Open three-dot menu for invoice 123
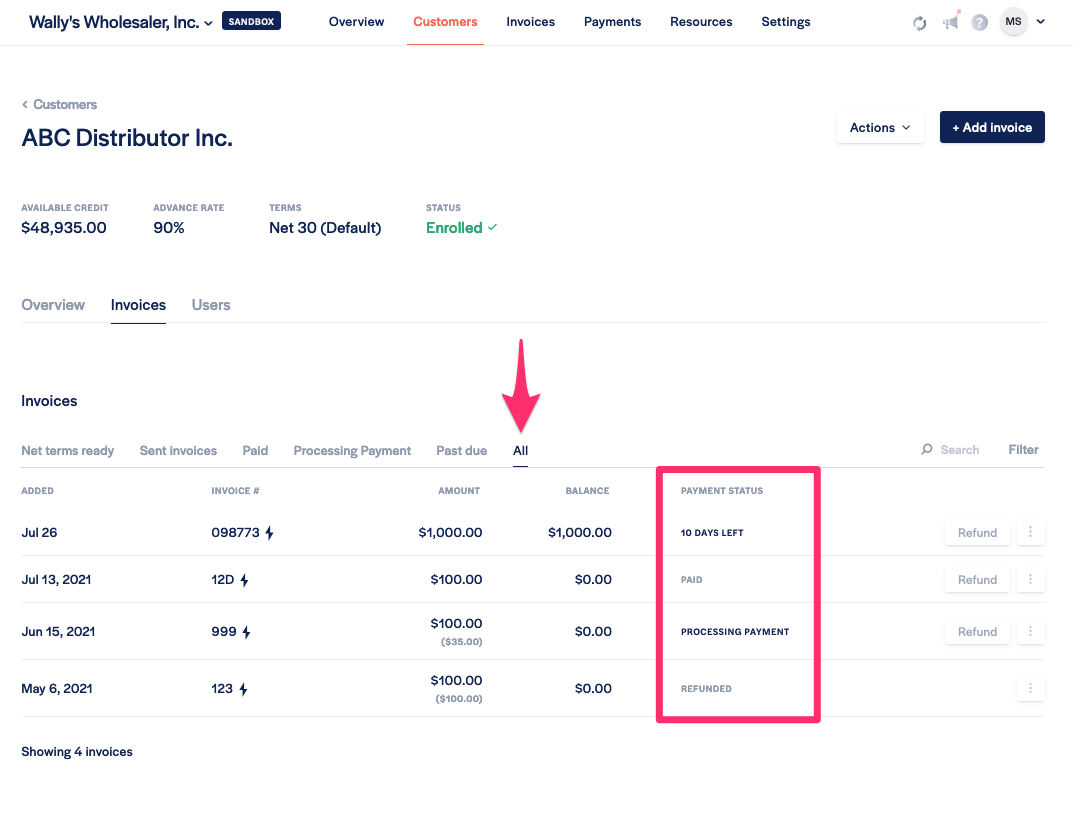This screenshot has width=1073, height=813. tap(1030, 689)
